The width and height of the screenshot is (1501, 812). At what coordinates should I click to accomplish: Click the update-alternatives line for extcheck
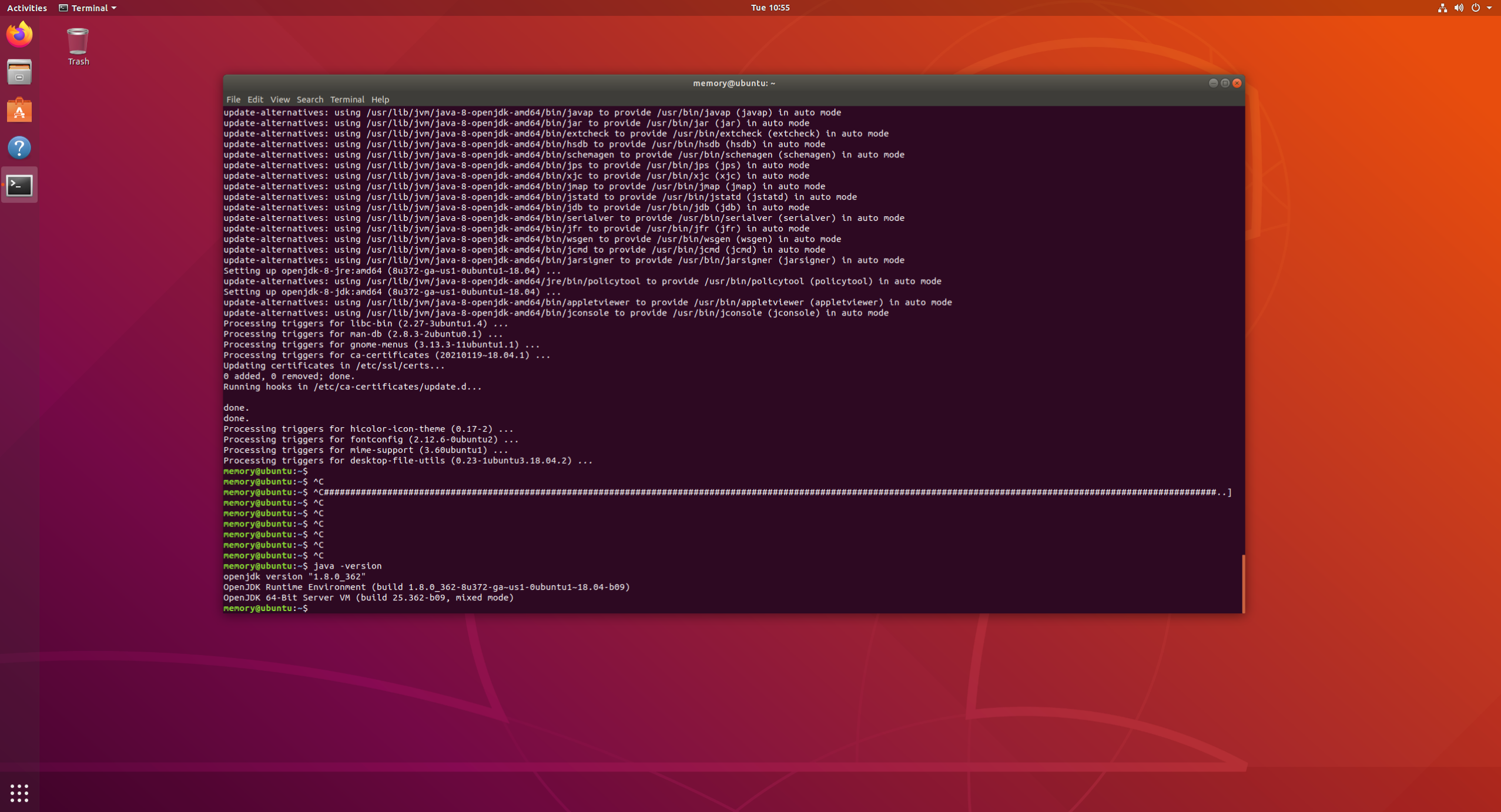[556, 133]
